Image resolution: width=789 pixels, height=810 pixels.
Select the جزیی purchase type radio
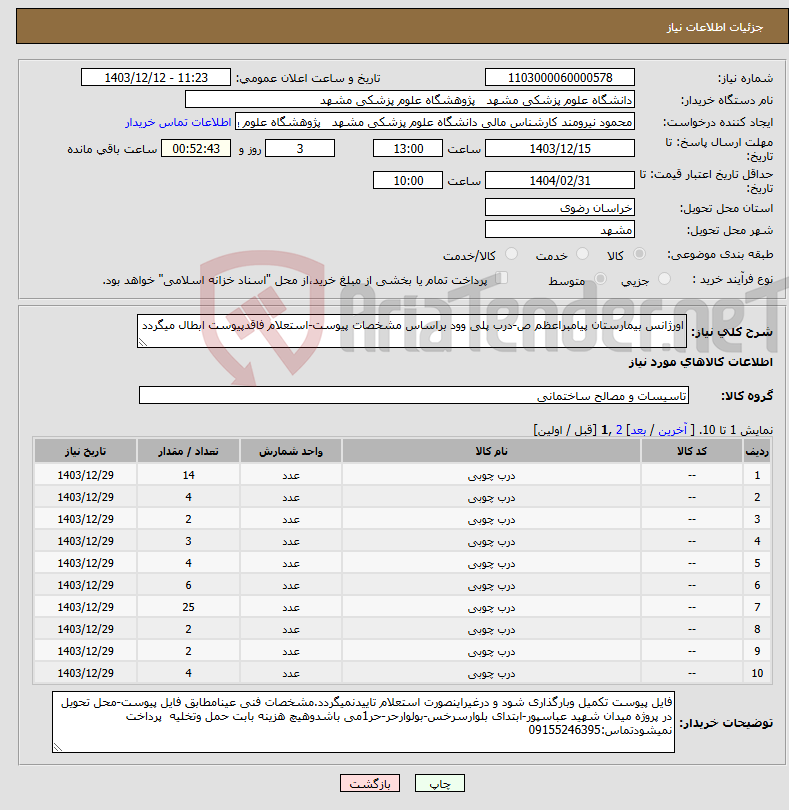664,279
